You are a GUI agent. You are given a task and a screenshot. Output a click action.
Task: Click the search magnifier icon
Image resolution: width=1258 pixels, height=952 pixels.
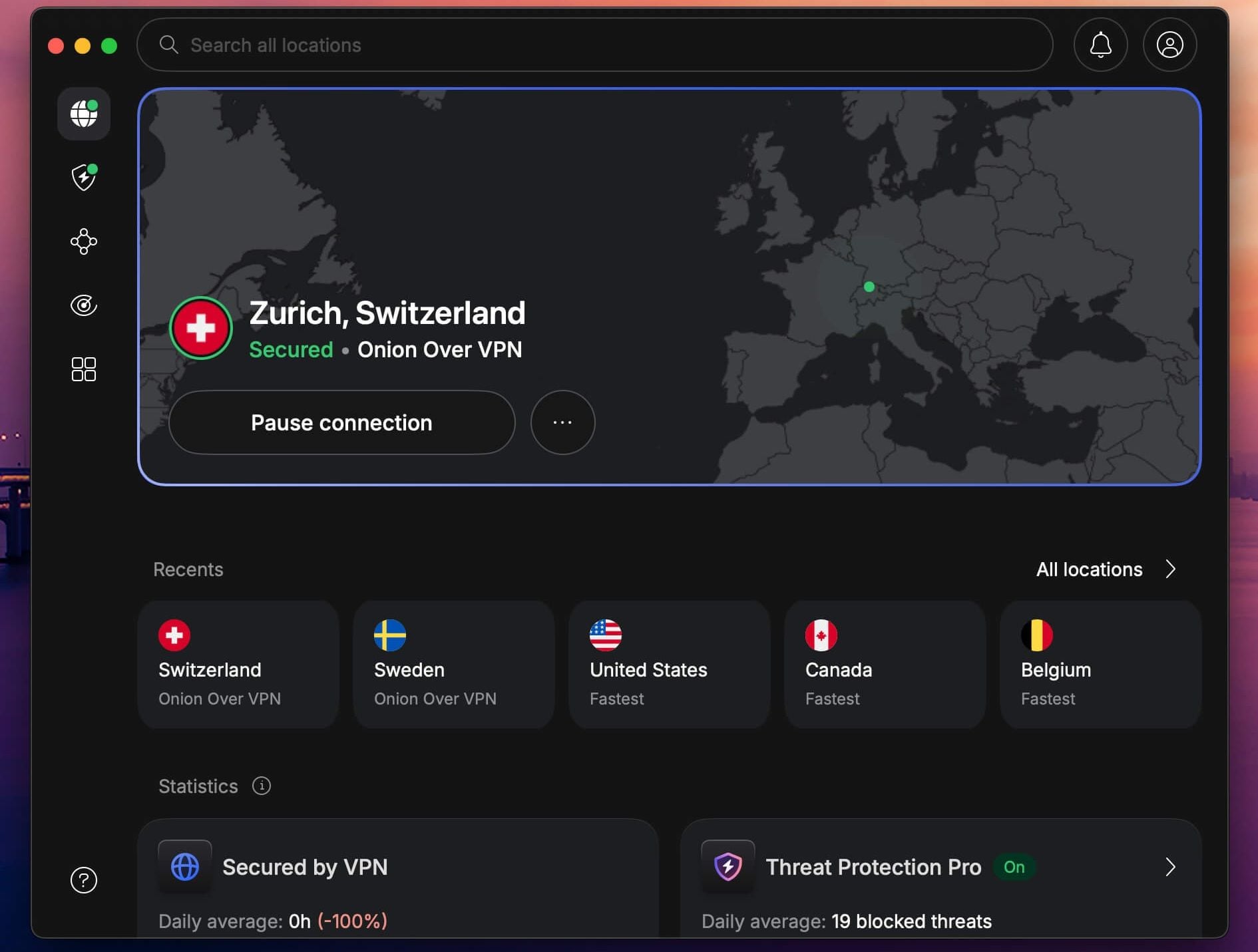coord(168,45)
